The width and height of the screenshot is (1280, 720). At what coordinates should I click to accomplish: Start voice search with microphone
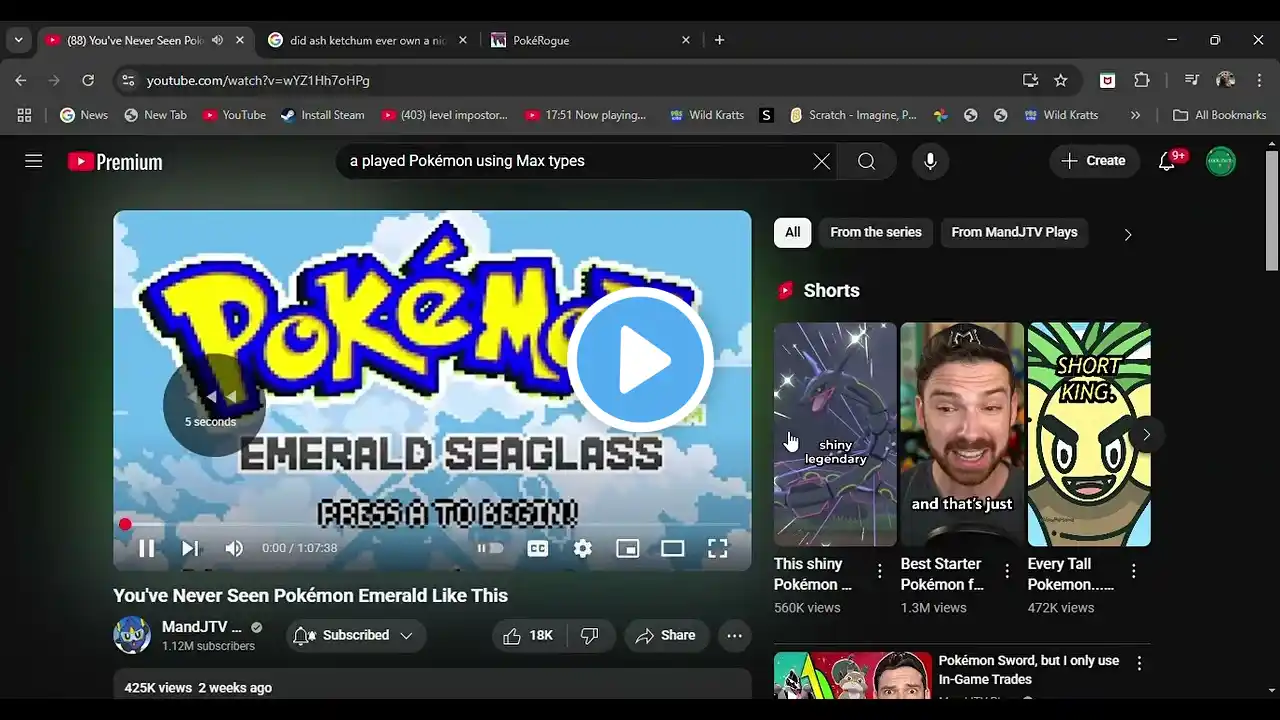[x=930, y=161]
